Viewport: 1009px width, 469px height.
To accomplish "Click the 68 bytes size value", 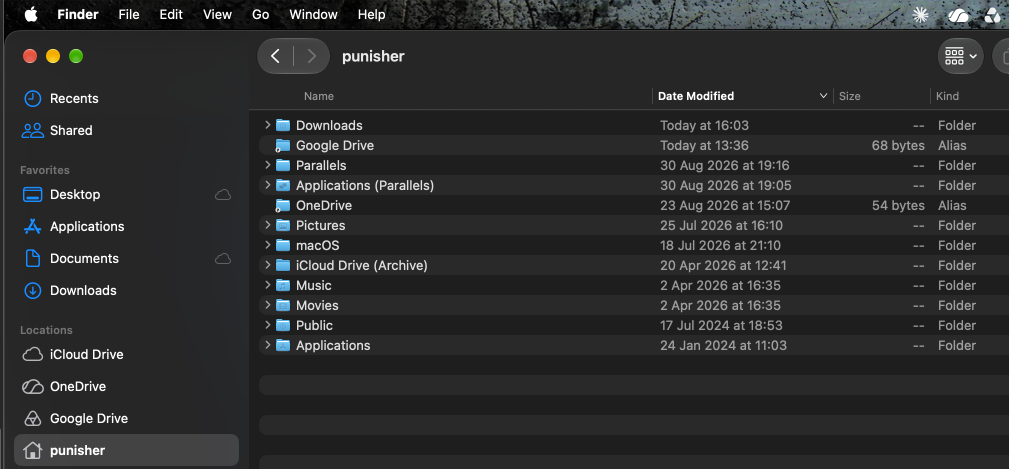I will [x=898, y=145].
